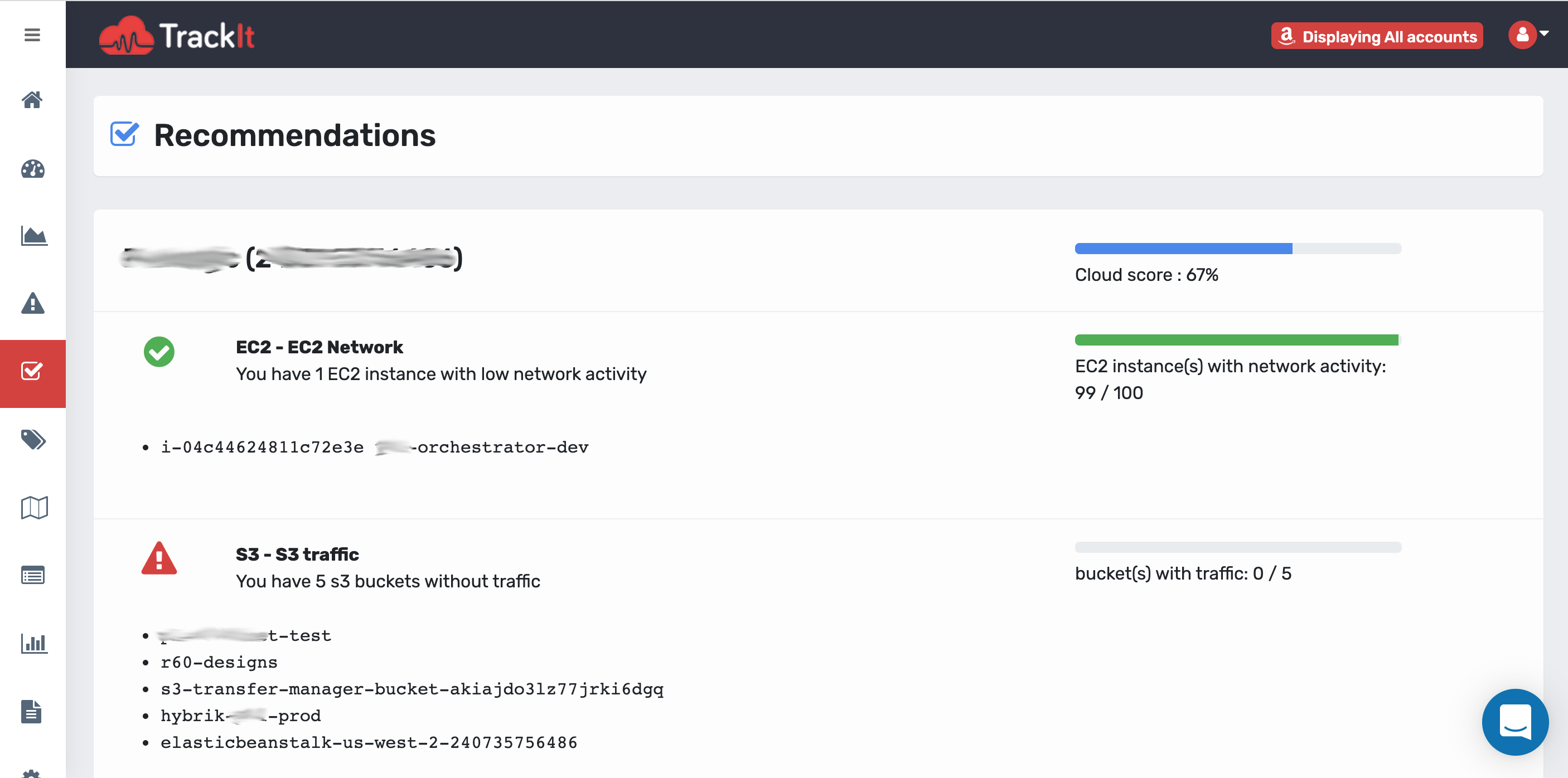Screen dimensions: 1568x778
Task: Click Displaying All accounts button
Action: [1377, 36]
